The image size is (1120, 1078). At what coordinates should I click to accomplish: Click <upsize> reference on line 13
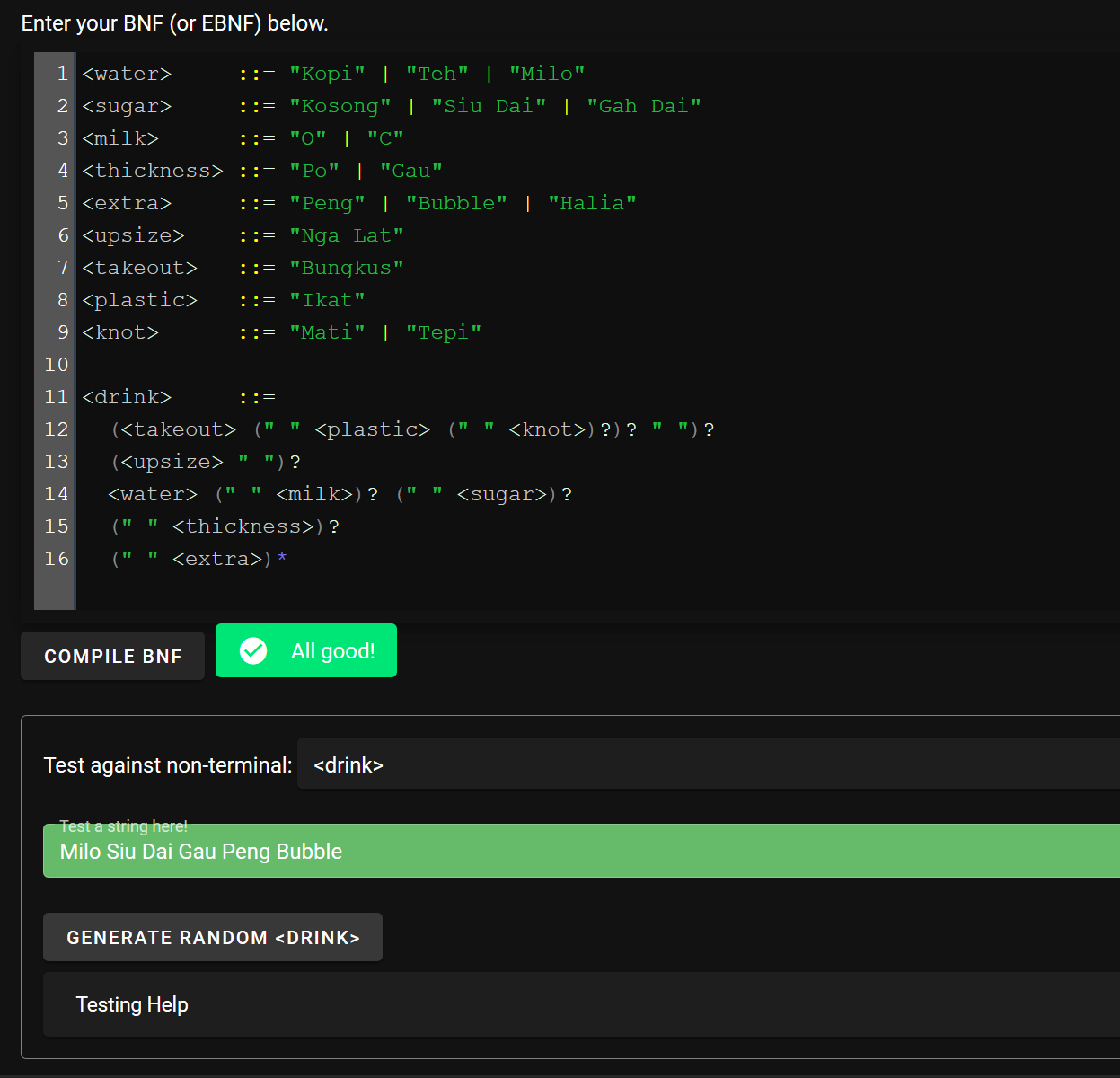click(x=172, y=462)
